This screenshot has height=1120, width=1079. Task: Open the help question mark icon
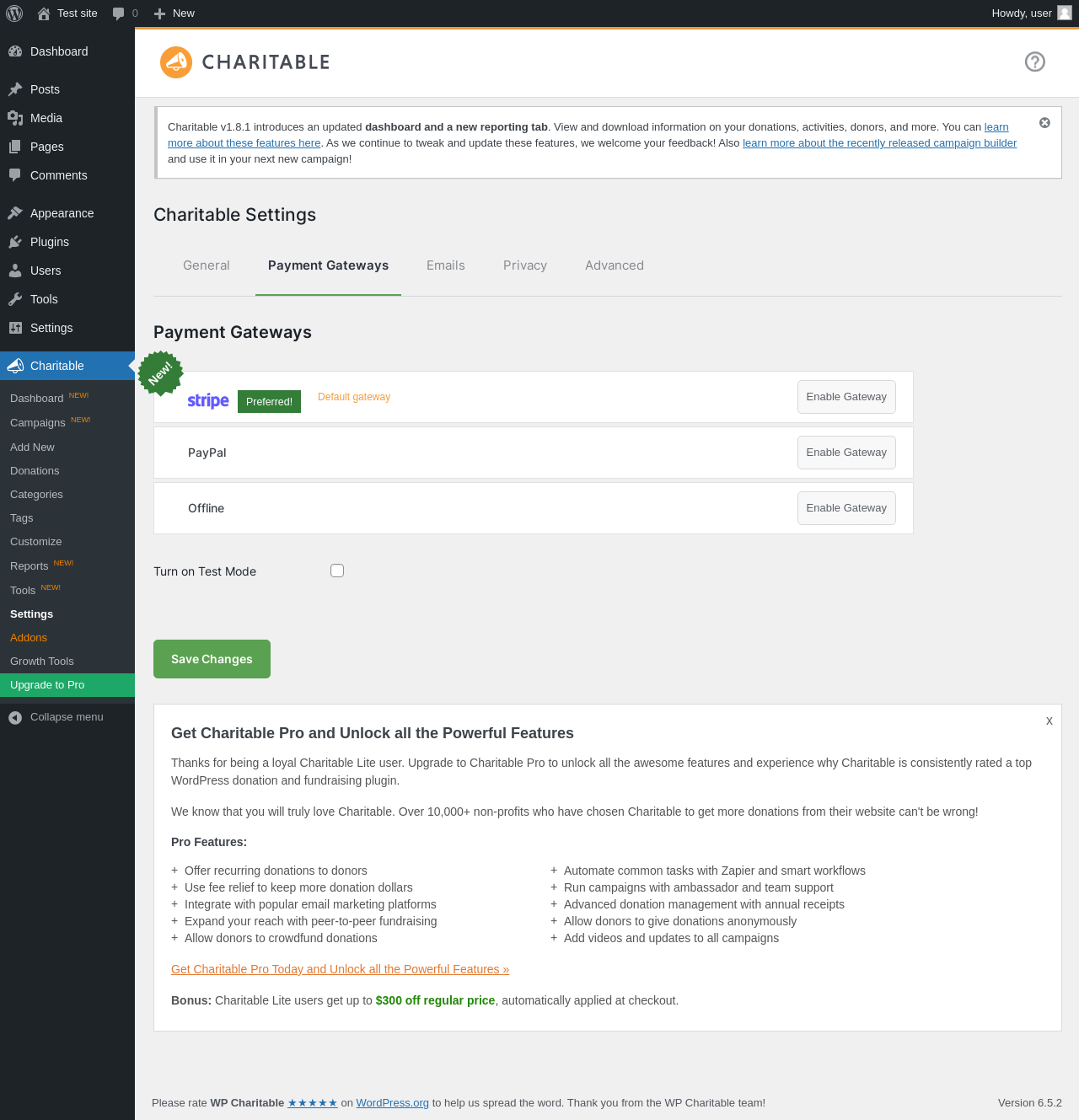click(1035, 62)
